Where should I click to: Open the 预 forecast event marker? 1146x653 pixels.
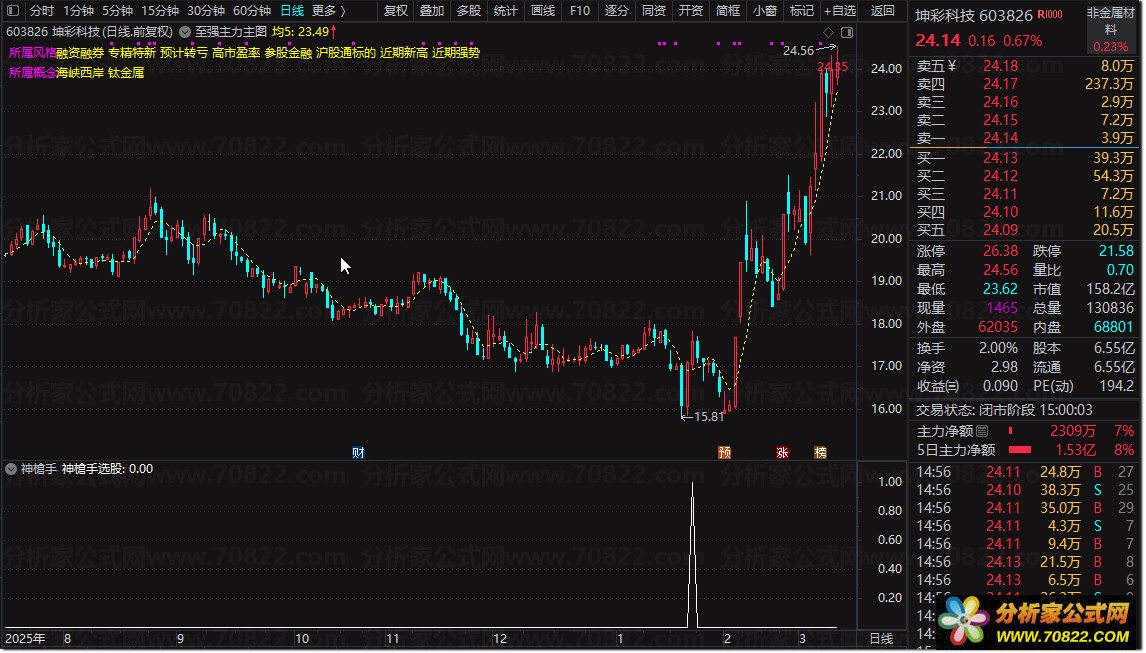coord(724,453)
